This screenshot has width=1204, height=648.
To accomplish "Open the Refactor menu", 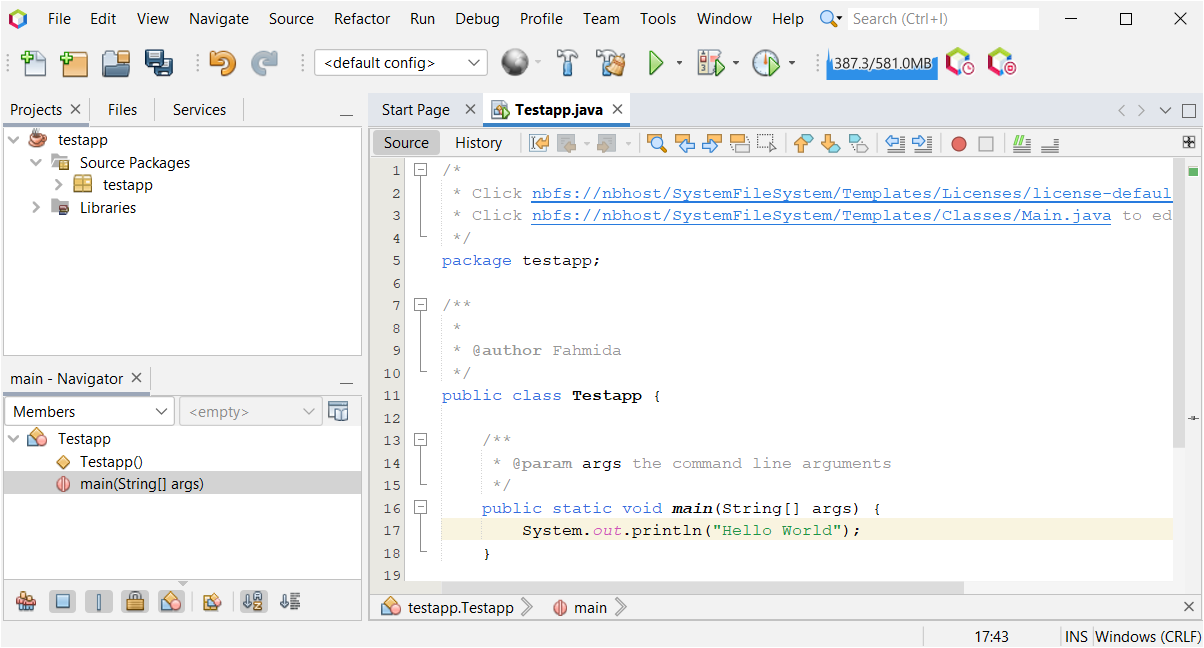I will [361, 18].
